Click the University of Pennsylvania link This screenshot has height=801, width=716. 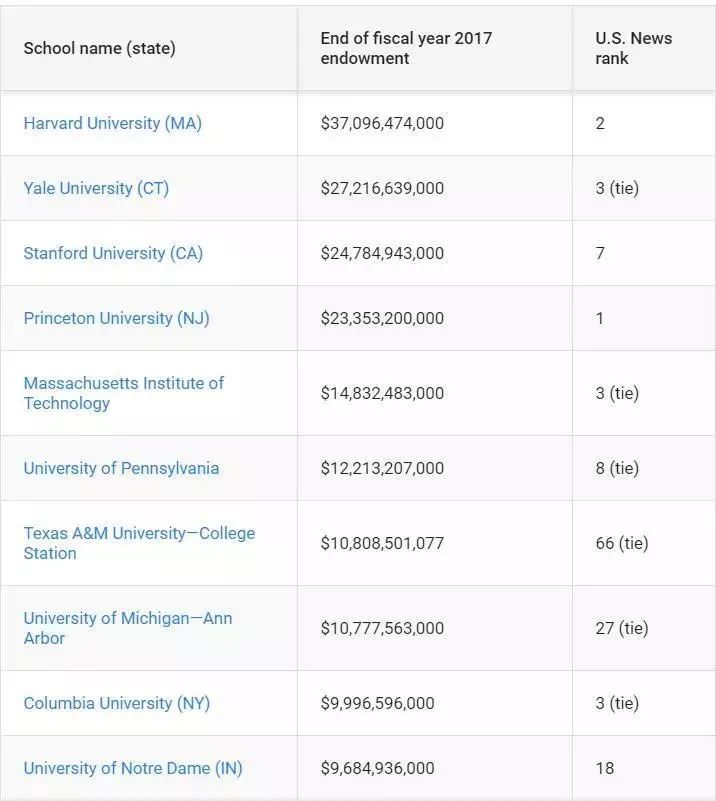pyautogui.click(x=121, y=469)
